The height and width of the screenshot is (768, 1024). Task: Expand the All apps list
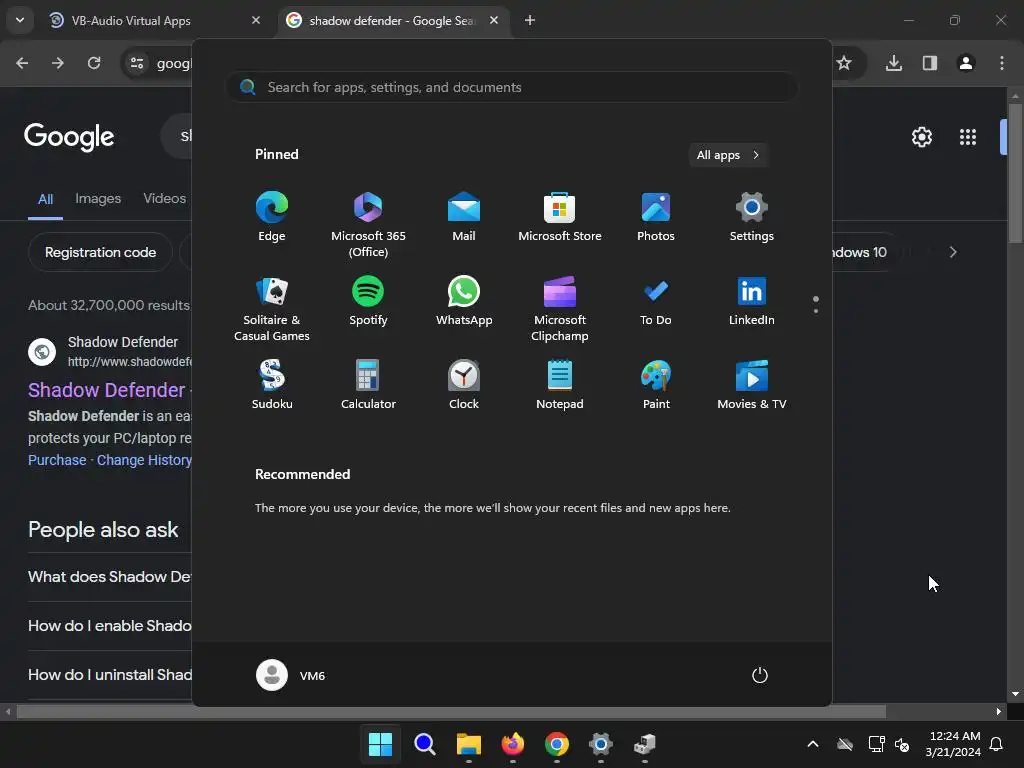tap(728, 155)
